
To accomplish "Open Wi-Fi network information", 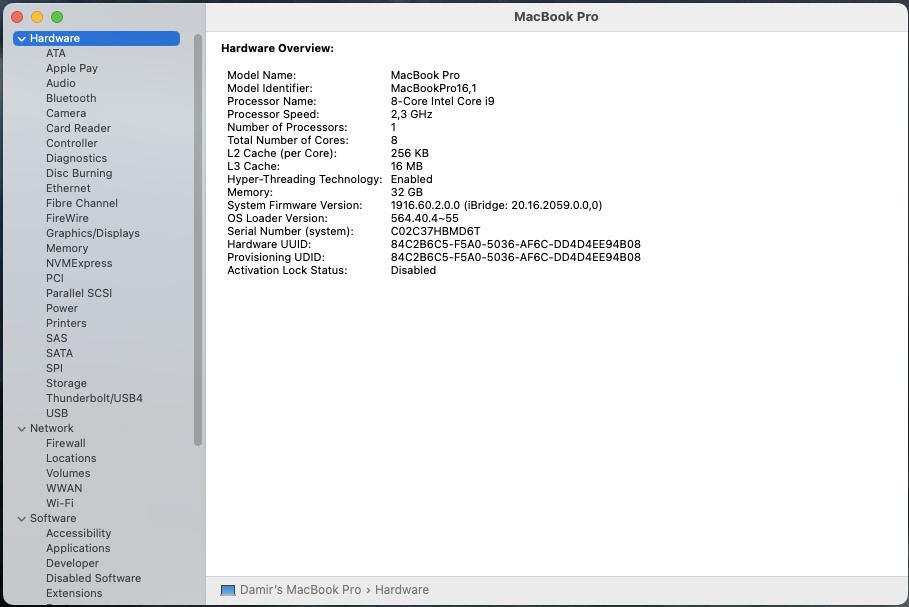I will (x=60, y=504).
